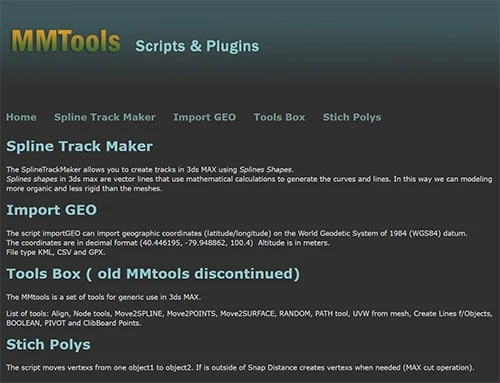500x383 pixels.
Task: Click the italic Splines Shapes text
Action: point(266,169)
